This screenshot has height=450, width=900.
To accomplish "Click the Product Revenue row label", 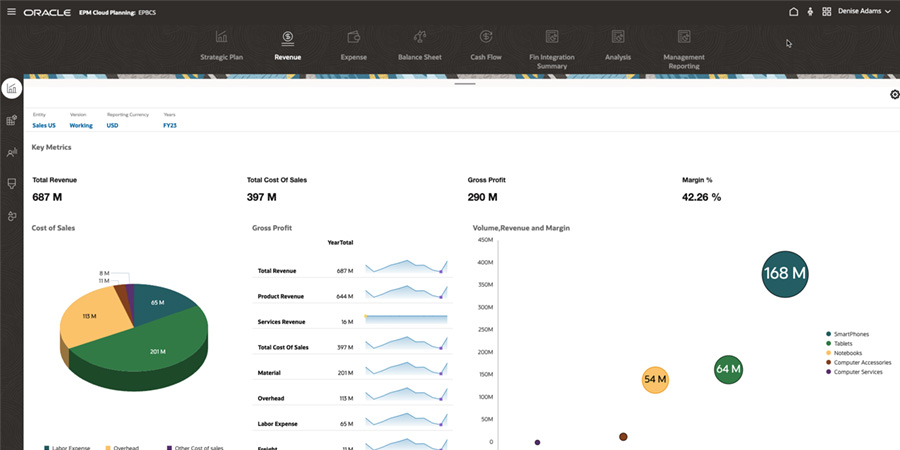I will (281, 297).
